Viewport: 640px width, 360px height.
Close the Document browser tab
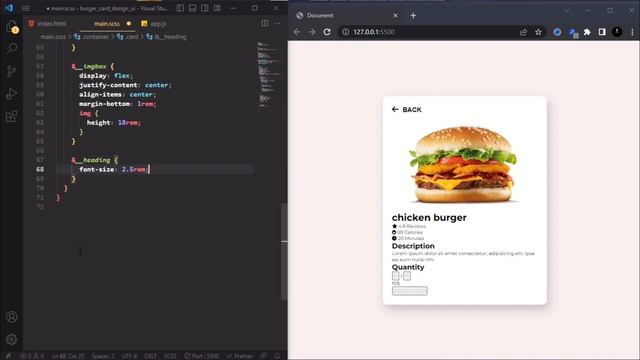tap(395, 16)
